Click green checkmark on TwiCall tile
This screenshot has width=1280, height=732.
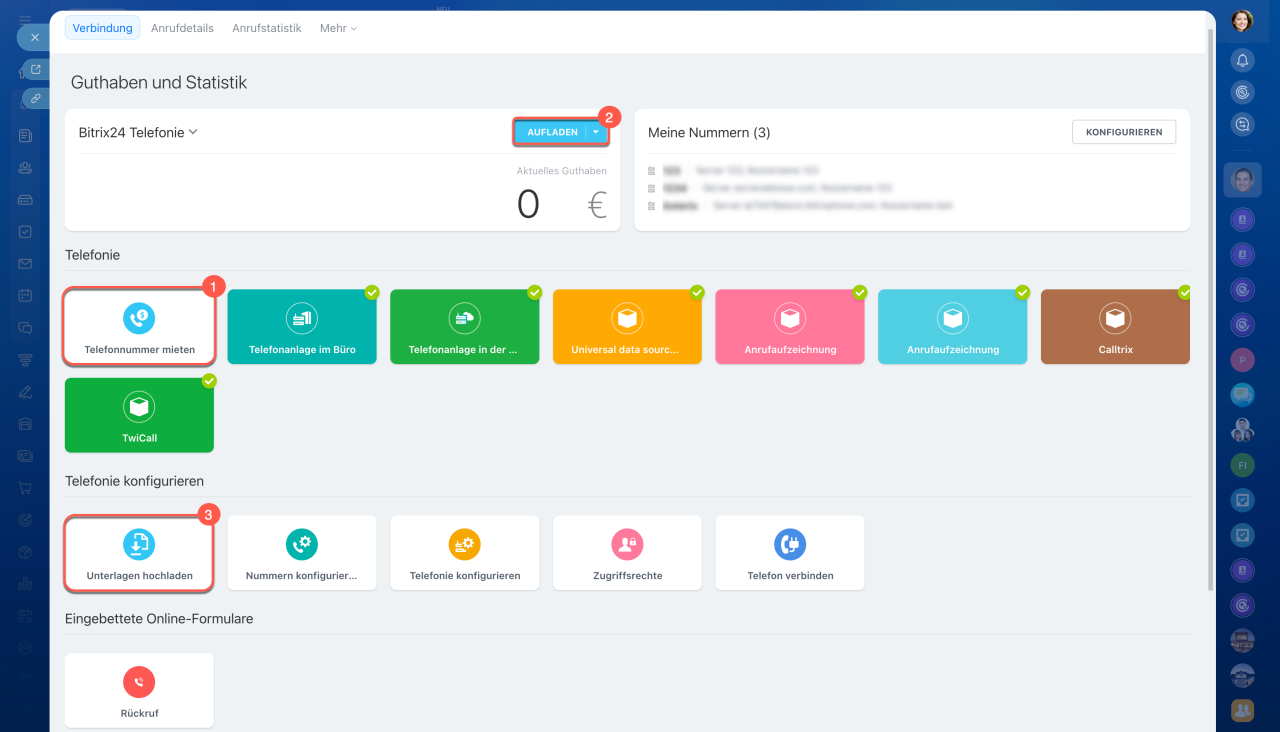coord(209,381)
